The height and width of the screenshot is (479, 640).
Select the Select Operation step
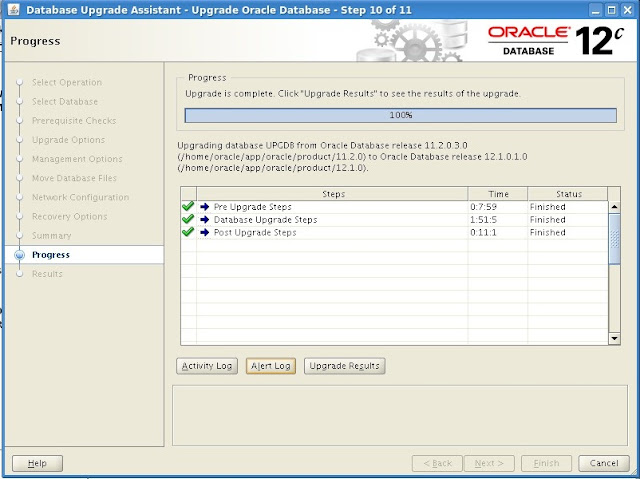click(67, 82)
